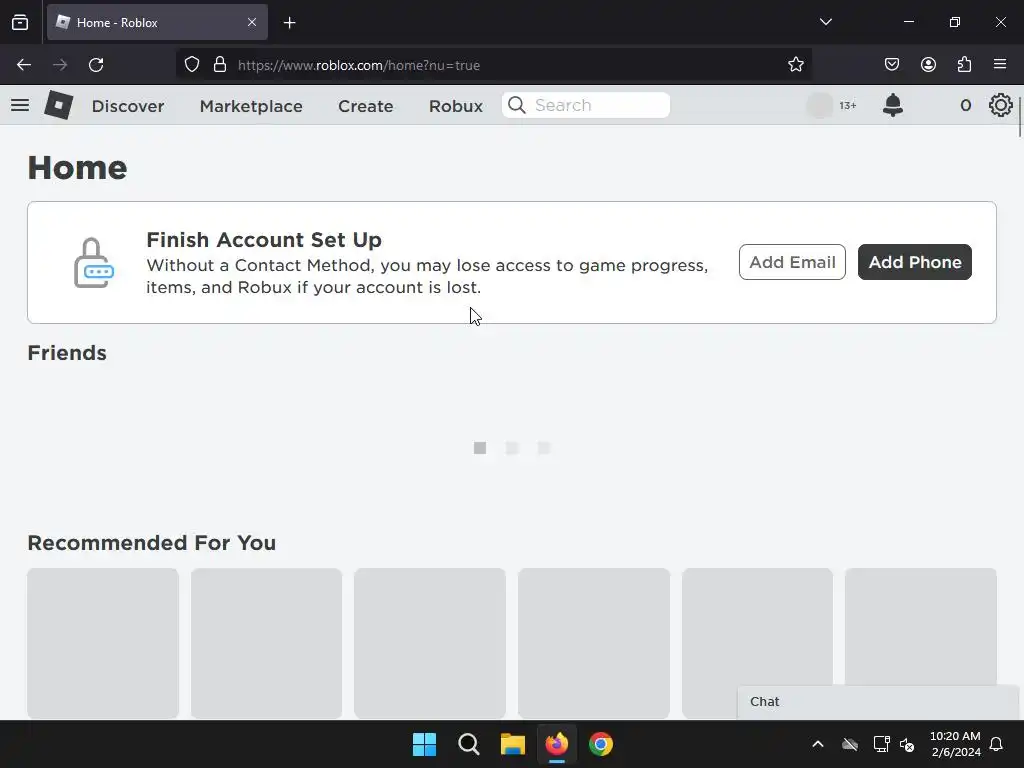Click the muted volume tray icon
The width and height of the screenshot is (1024, 768).
click(x=907, y=744)
